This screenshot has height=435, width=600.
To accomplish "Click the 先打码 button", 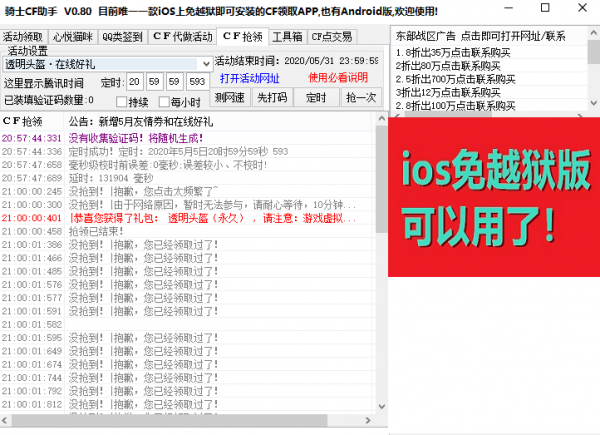I will (272, 97).
